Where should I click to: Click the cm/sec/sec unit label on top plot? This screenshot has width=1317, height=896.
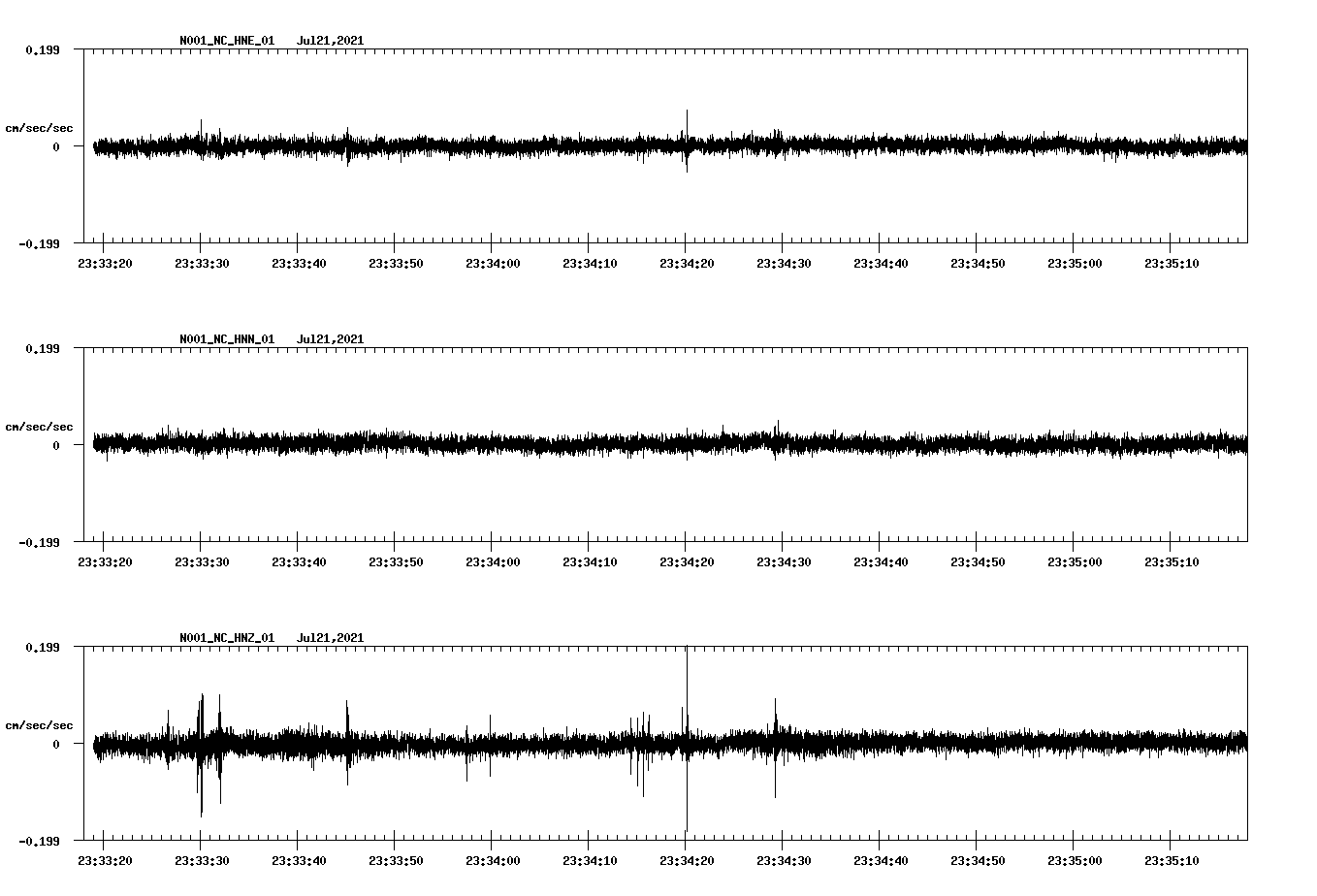(40, 127)
